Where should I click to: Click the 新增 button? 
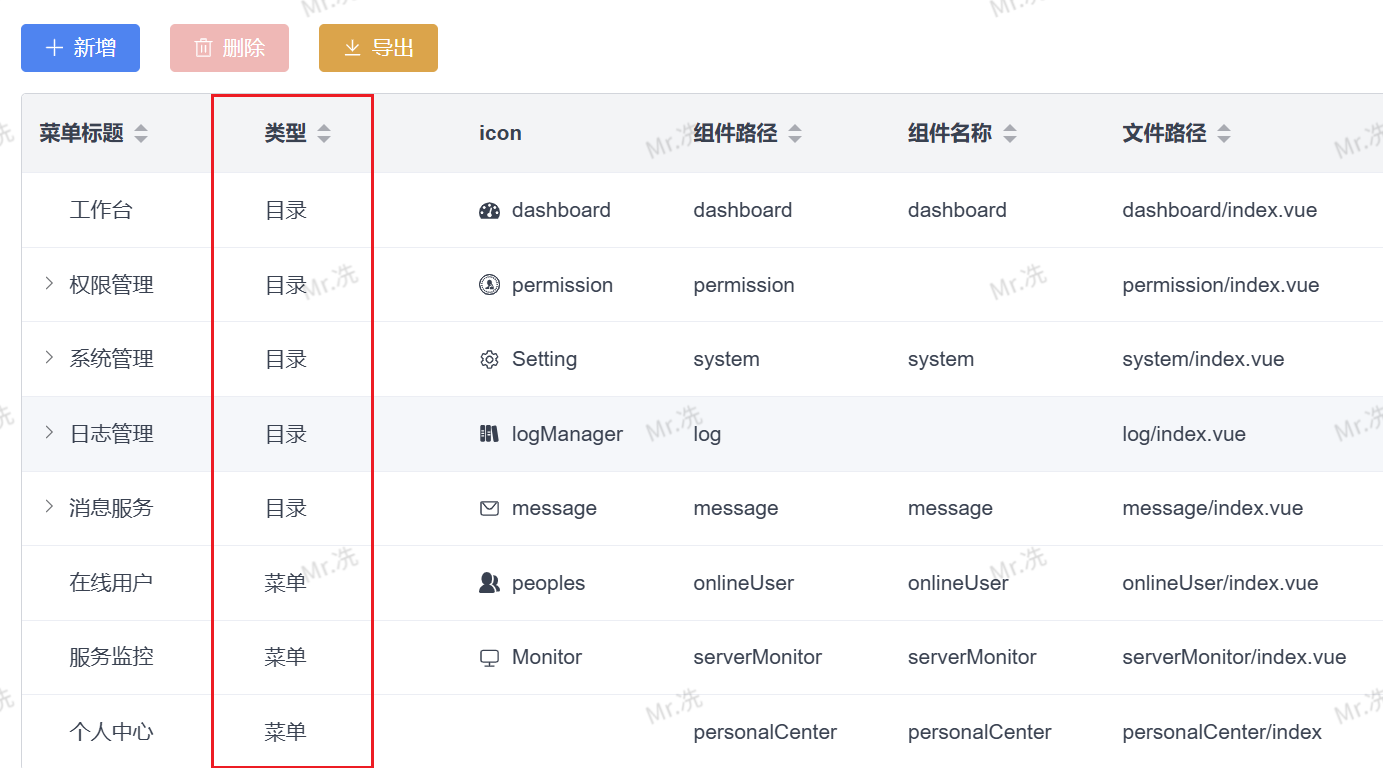80,47
